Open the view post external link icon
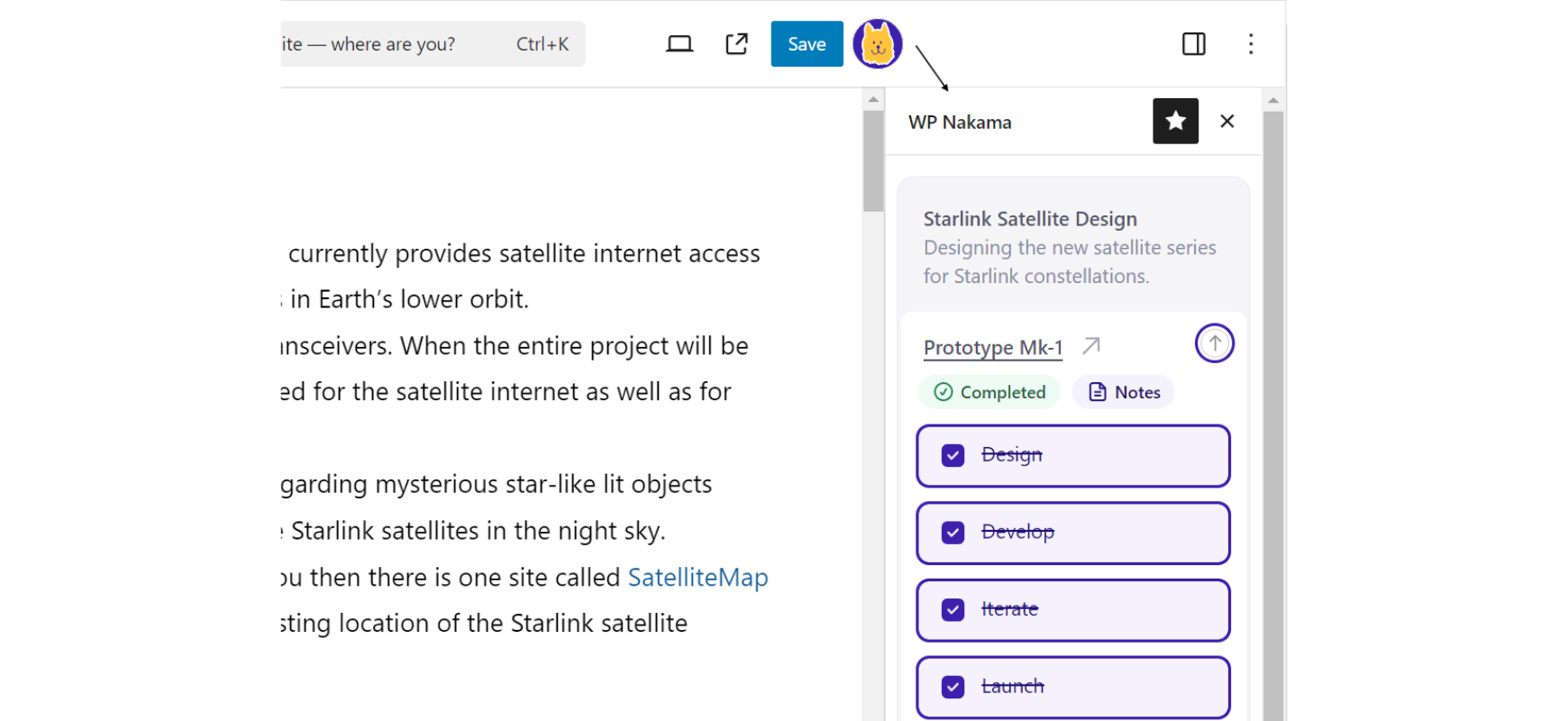The width and height of the screenshot is (1568, 721). (736, 44)
